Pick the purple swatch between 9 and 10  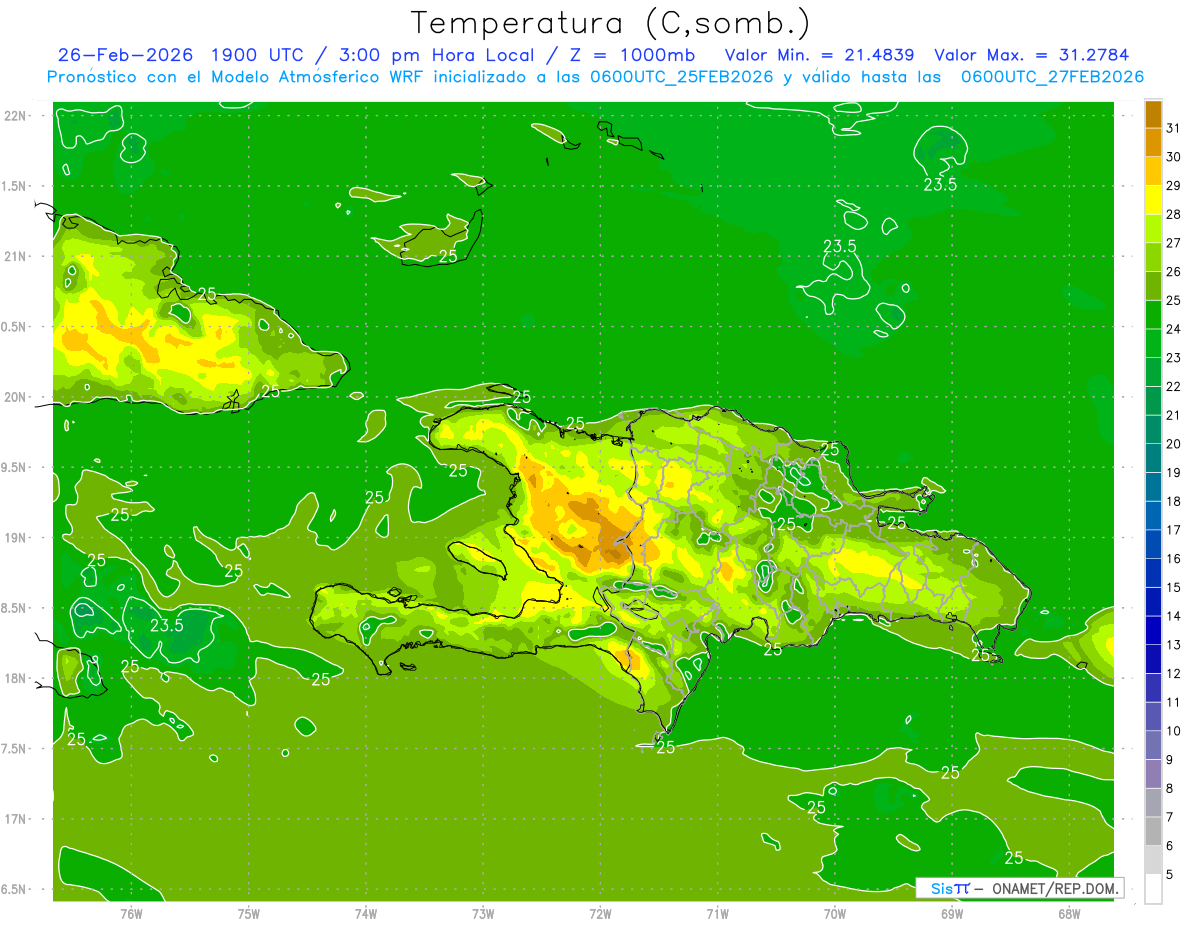(x=1153, y=745)
